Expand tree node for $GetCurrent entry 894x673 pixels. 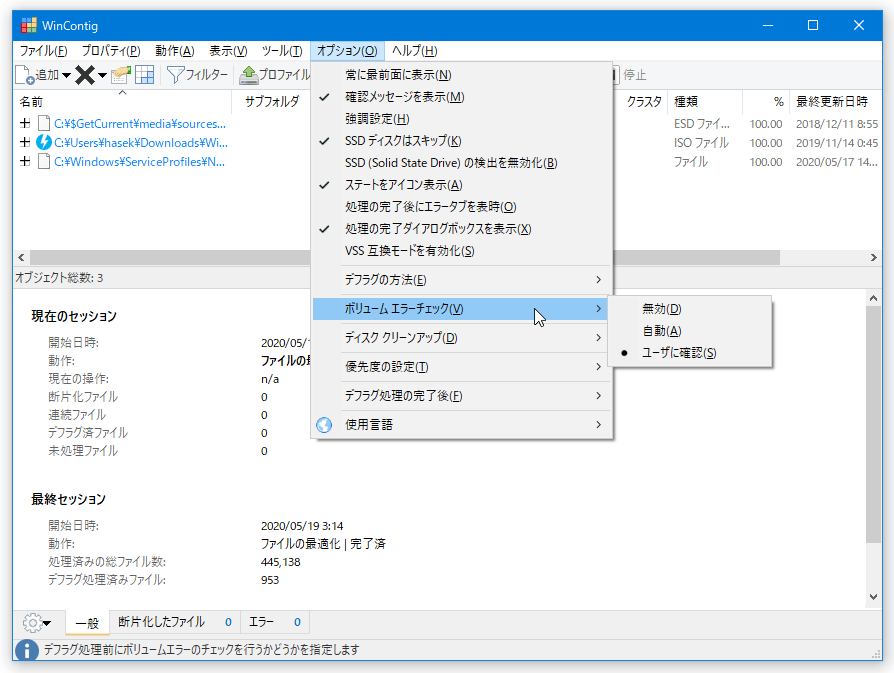pos(25,123)
